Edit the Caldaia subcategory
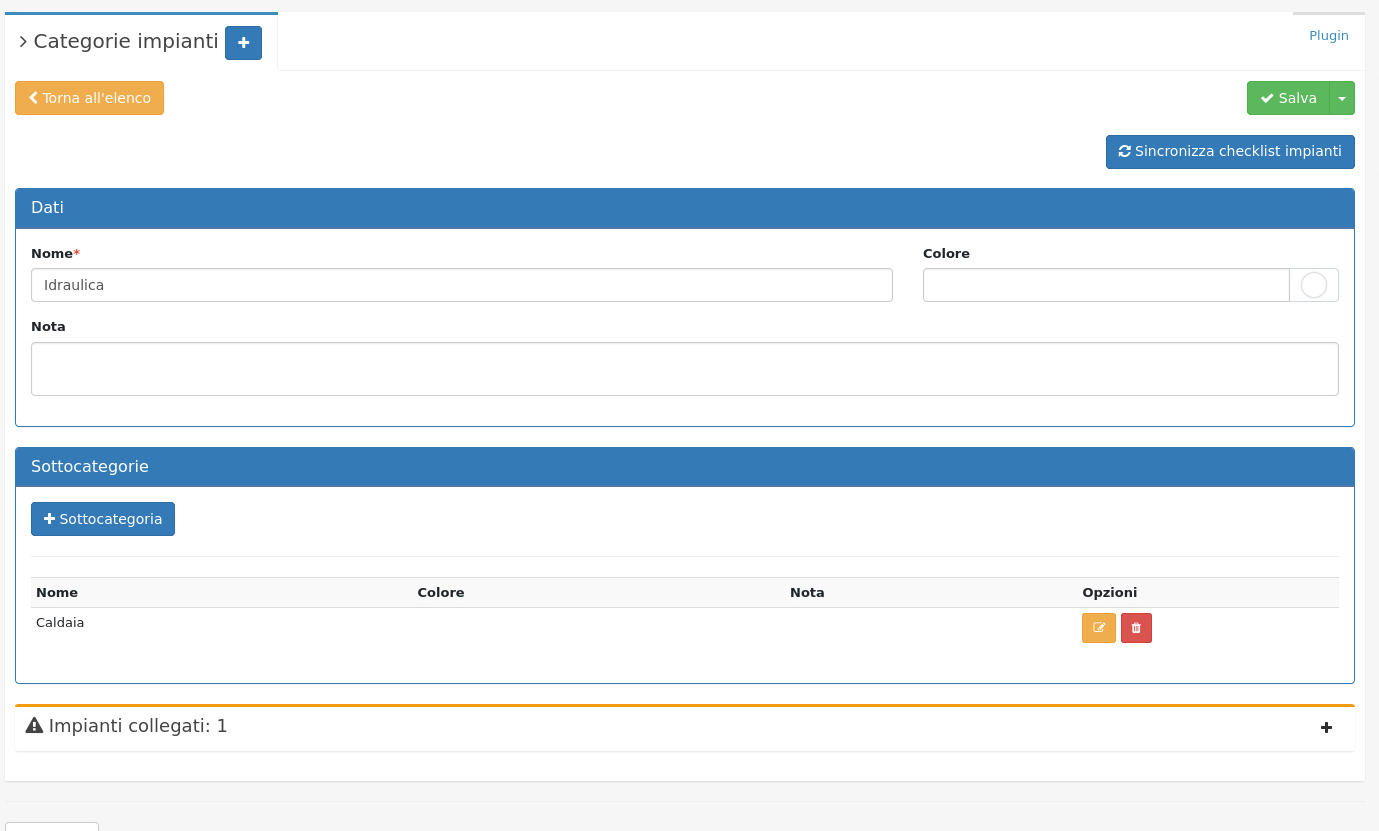 [x=1098, y=628]
